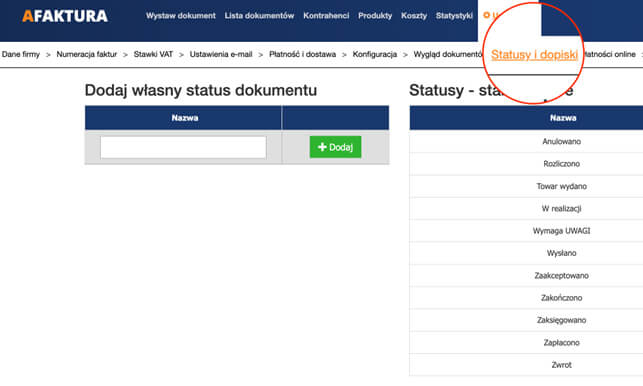Select the Rozliczono status row
Screen dimensions: 643x386
click(x=526, y=164)
